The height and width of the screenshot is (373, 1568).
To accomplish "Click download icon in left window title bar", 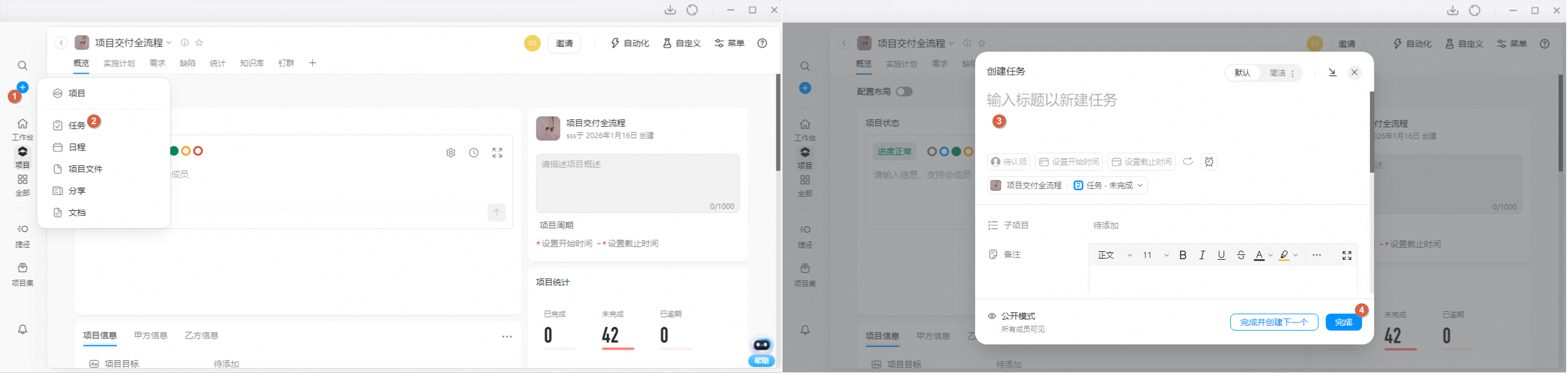I will [x=670, y=10].
